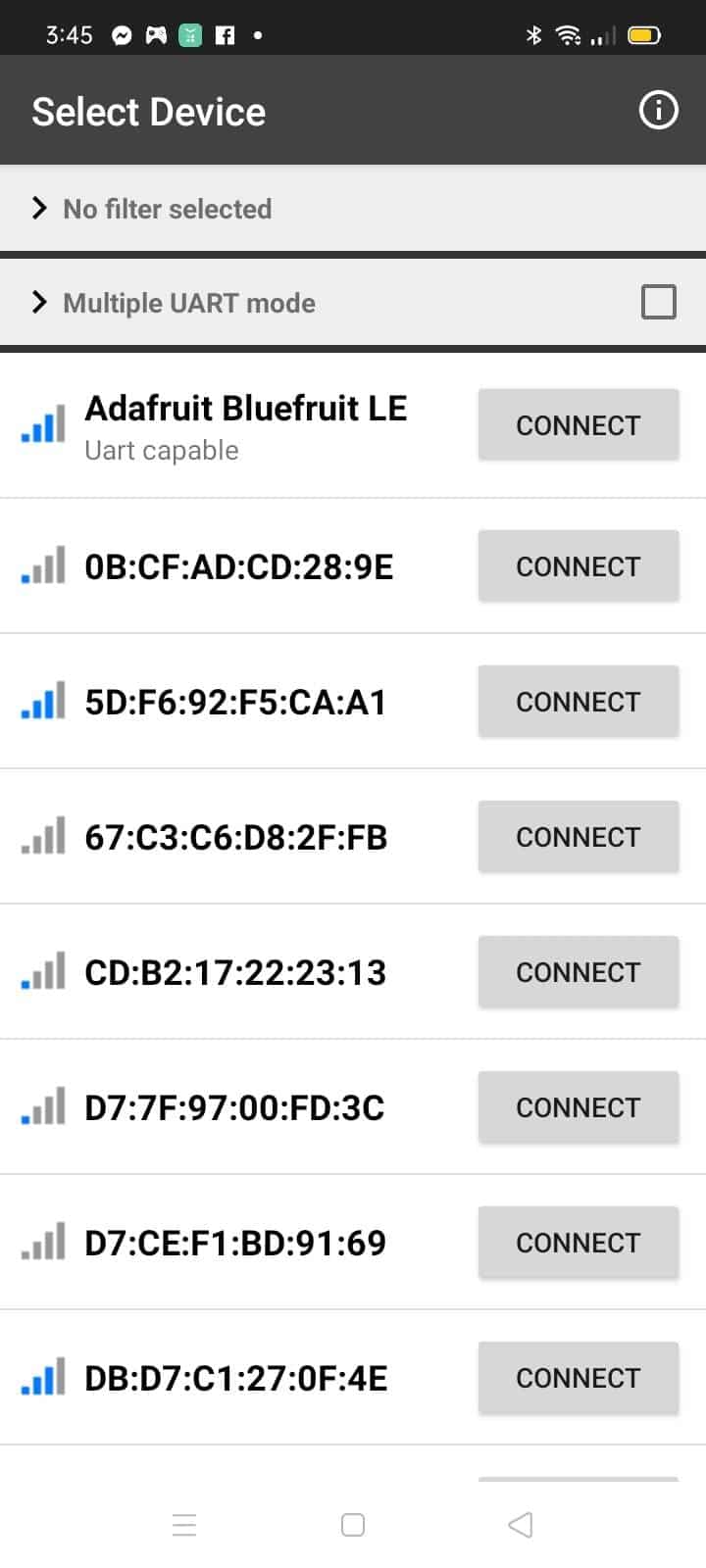Open recent apps navigation icon

(184, 1525)
